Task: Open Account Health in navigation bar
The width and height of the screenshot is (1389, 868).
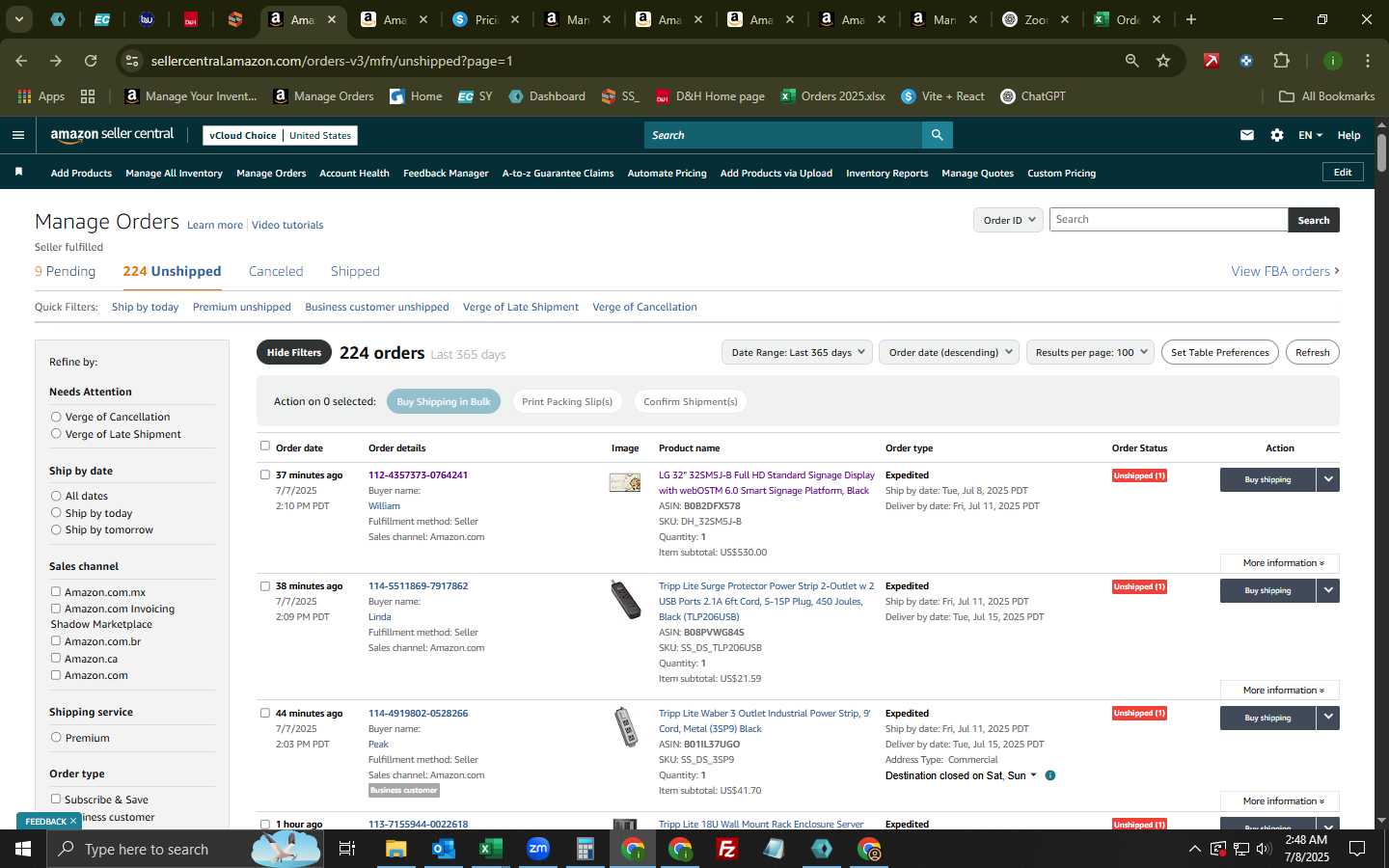Action: (354, 174)
